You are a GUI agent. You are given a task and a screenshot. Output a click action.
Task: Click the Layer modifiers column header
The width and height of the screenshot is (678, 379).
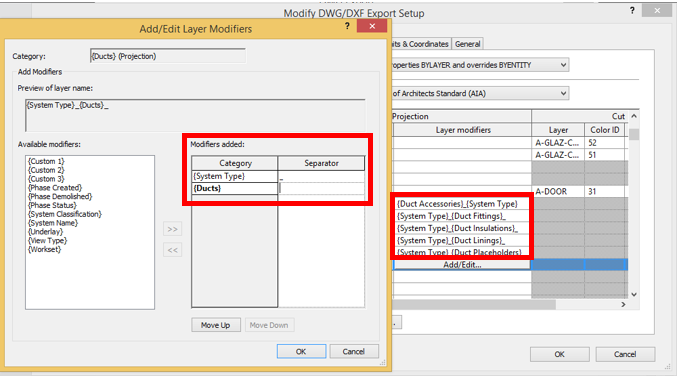(x=462, y=130)
